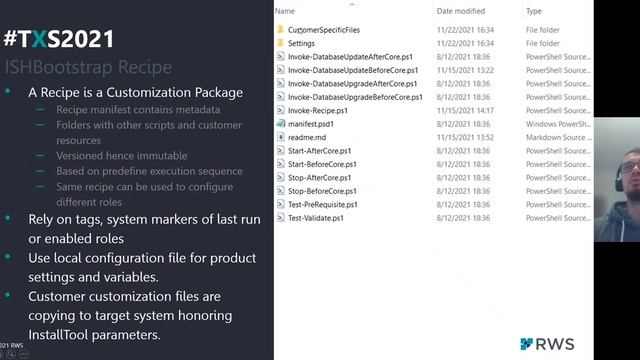This screenshot has width=640, height=360.
Task: Select the speaker webcam thumbnail
Action: click(617, 180)
